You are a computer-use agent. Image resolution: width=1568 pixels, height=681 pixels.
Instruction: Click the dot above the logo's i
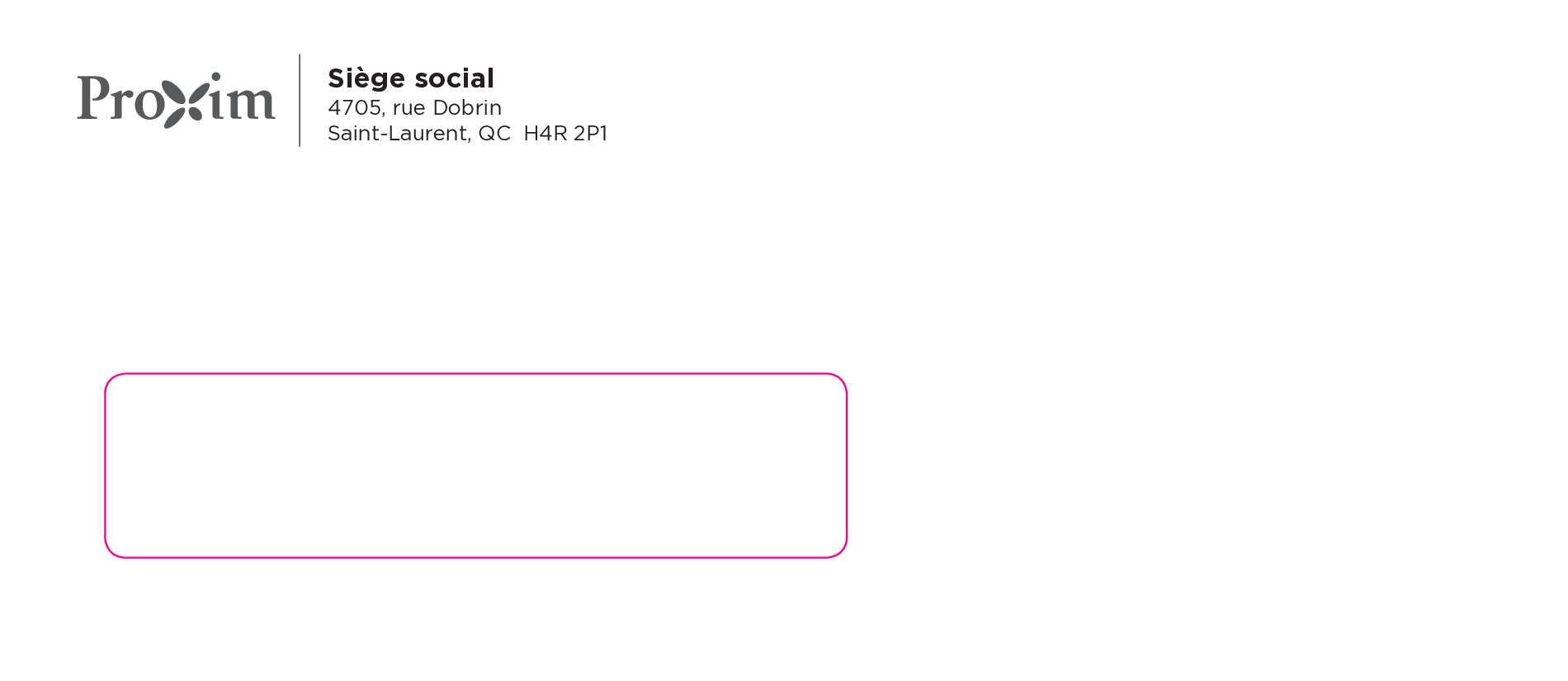tap(216, 77)
